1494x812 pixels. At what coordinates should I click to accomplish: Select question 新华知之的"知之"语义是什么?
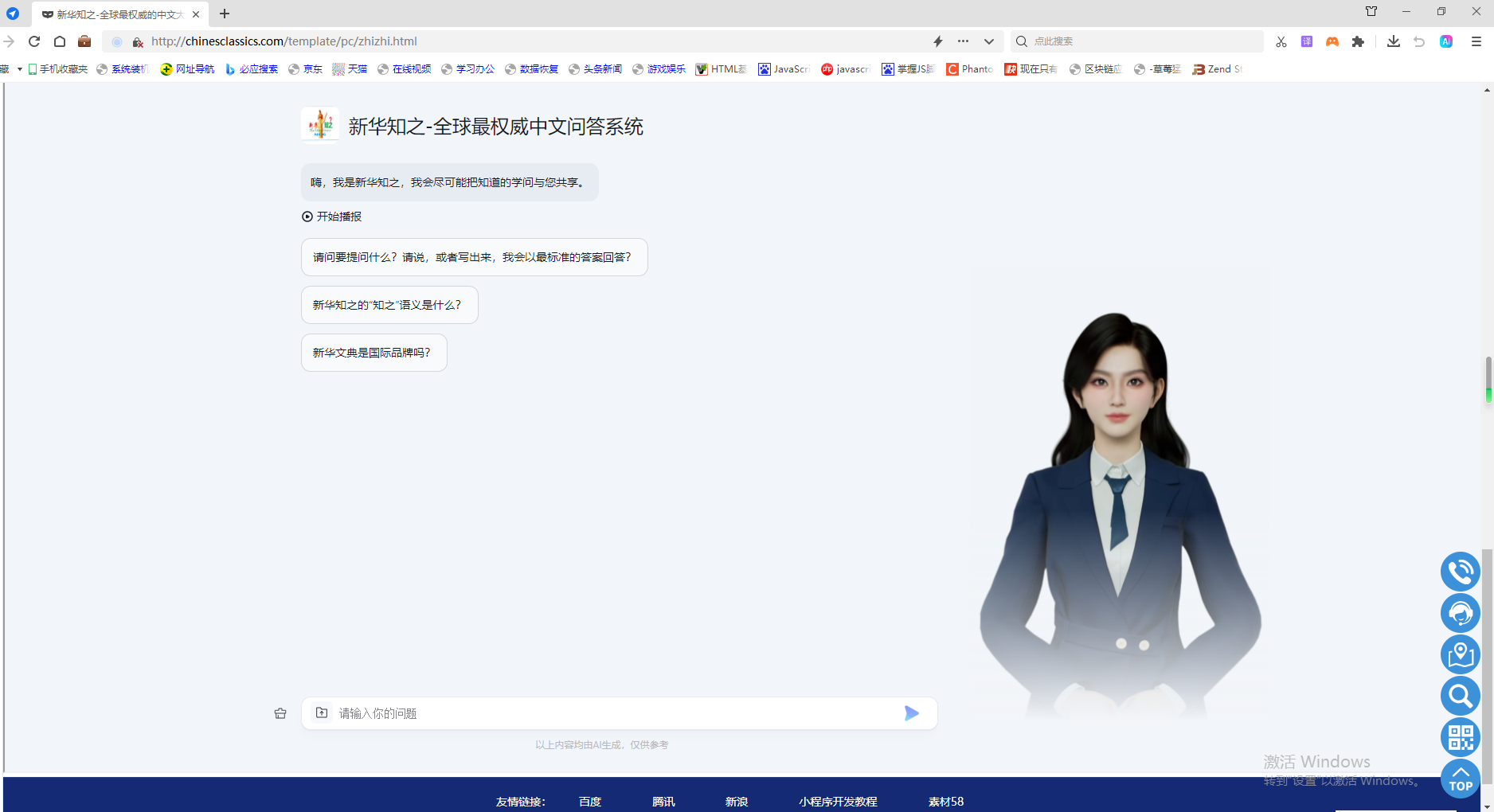pyautogui.click(x=389, y=305)
